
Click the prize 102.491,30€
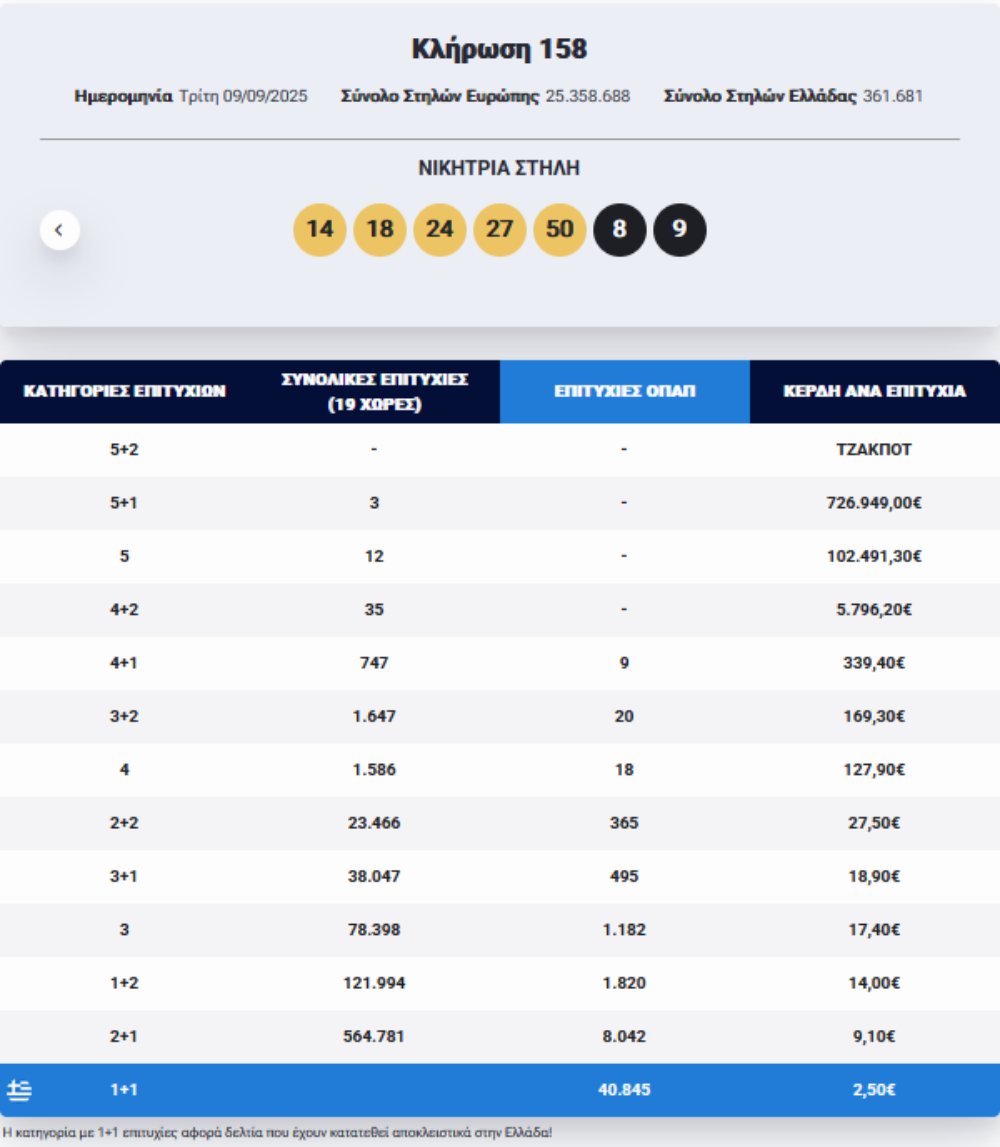[x=874, y=557]
